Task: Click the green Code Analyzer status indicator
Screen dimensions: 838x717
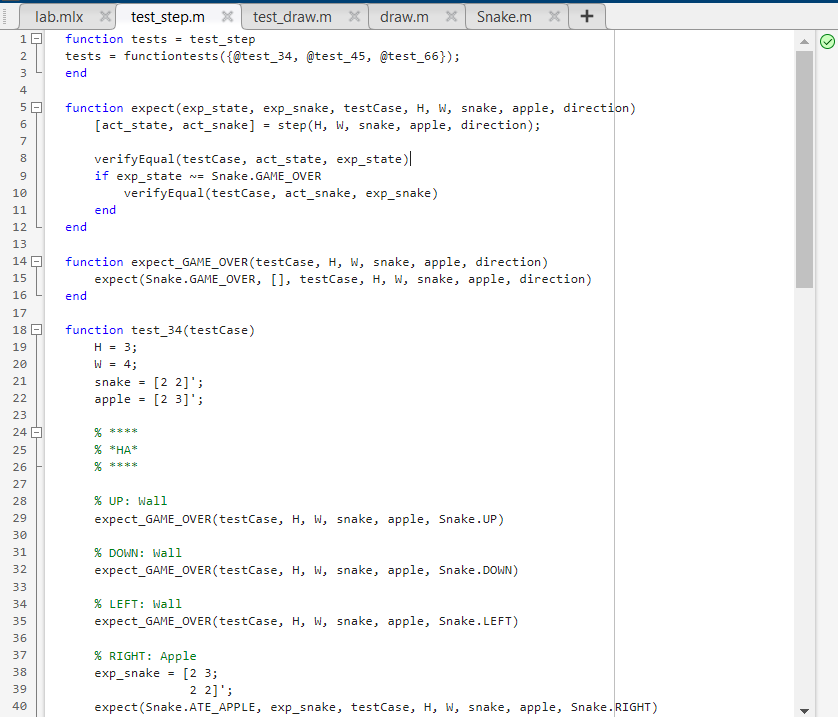Action: pyautogui.click(x=826, y=41)
